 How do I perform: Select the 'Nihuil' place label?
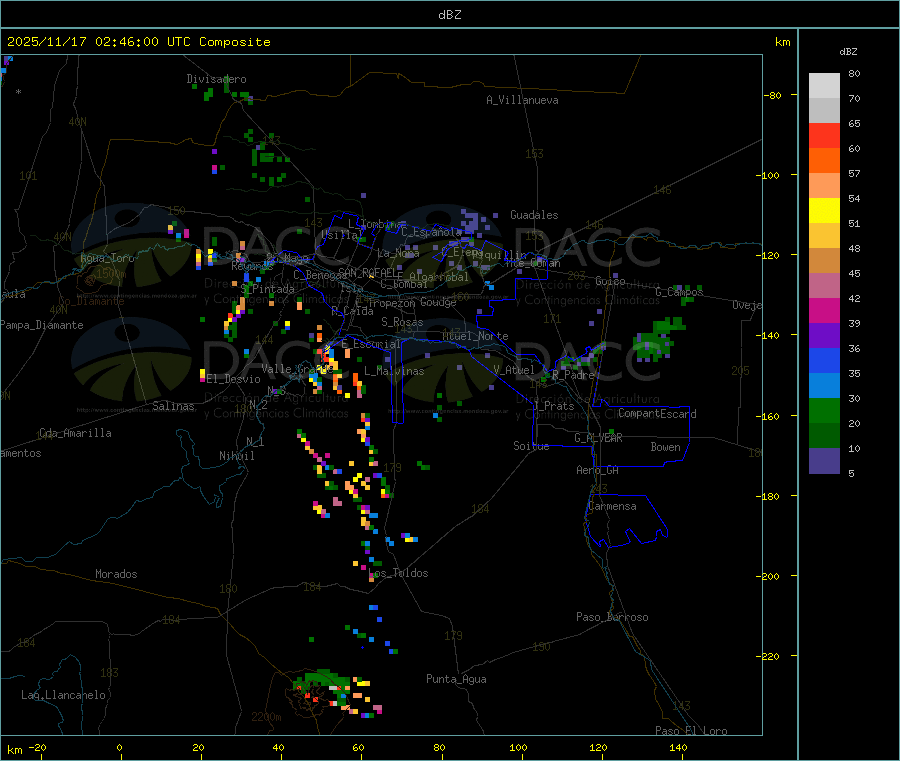236,456
